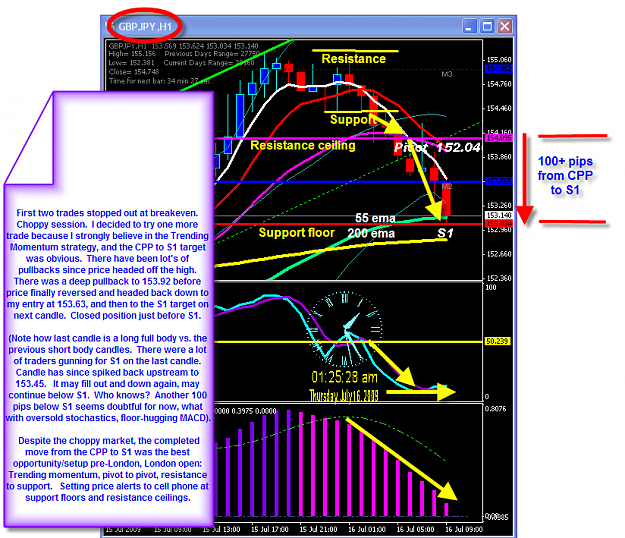Click the magenta 154.095 pivot price tag
Viewport: 625px width, 538px height.
click(499, 138)
